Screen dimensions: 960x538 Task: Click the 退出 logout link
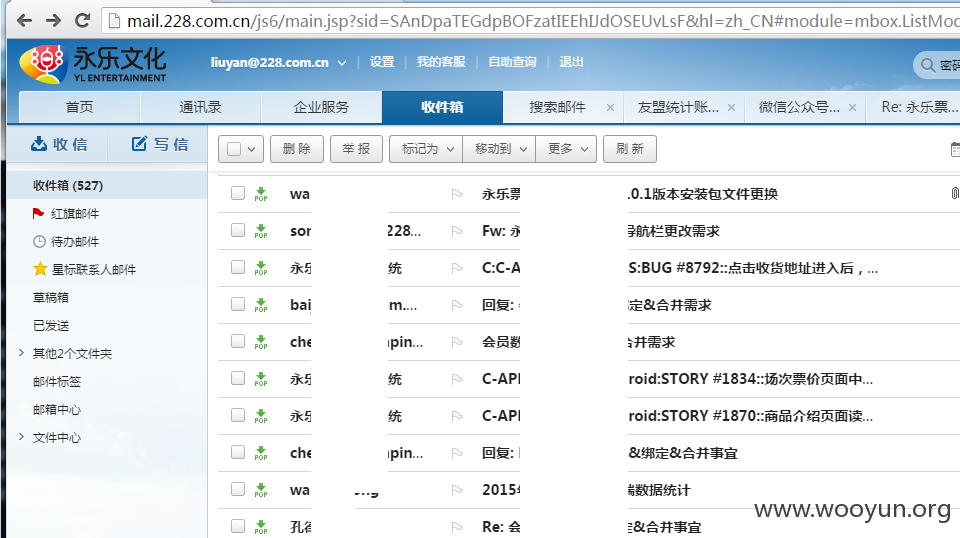point(571,62)
